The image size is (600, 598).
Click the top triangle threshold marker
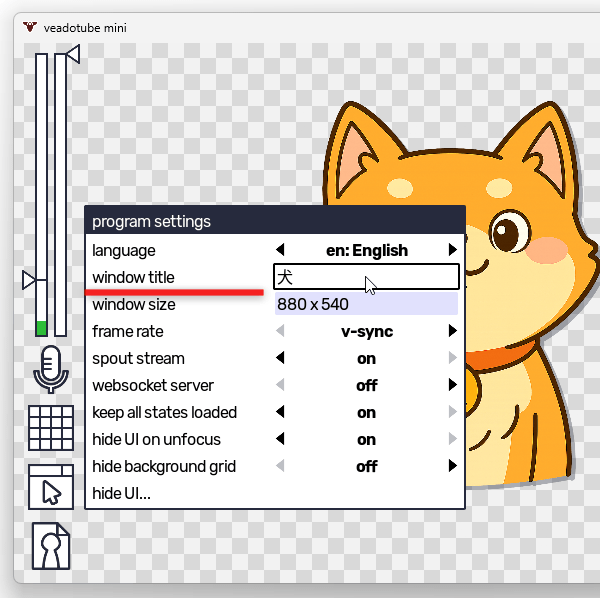73,54
